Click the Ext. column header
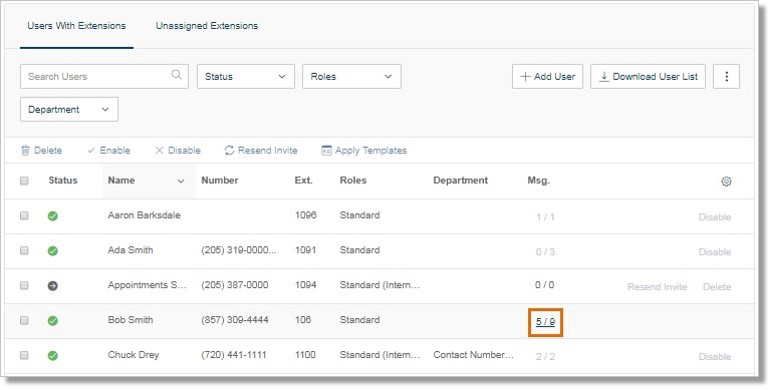 coord(303,180)
